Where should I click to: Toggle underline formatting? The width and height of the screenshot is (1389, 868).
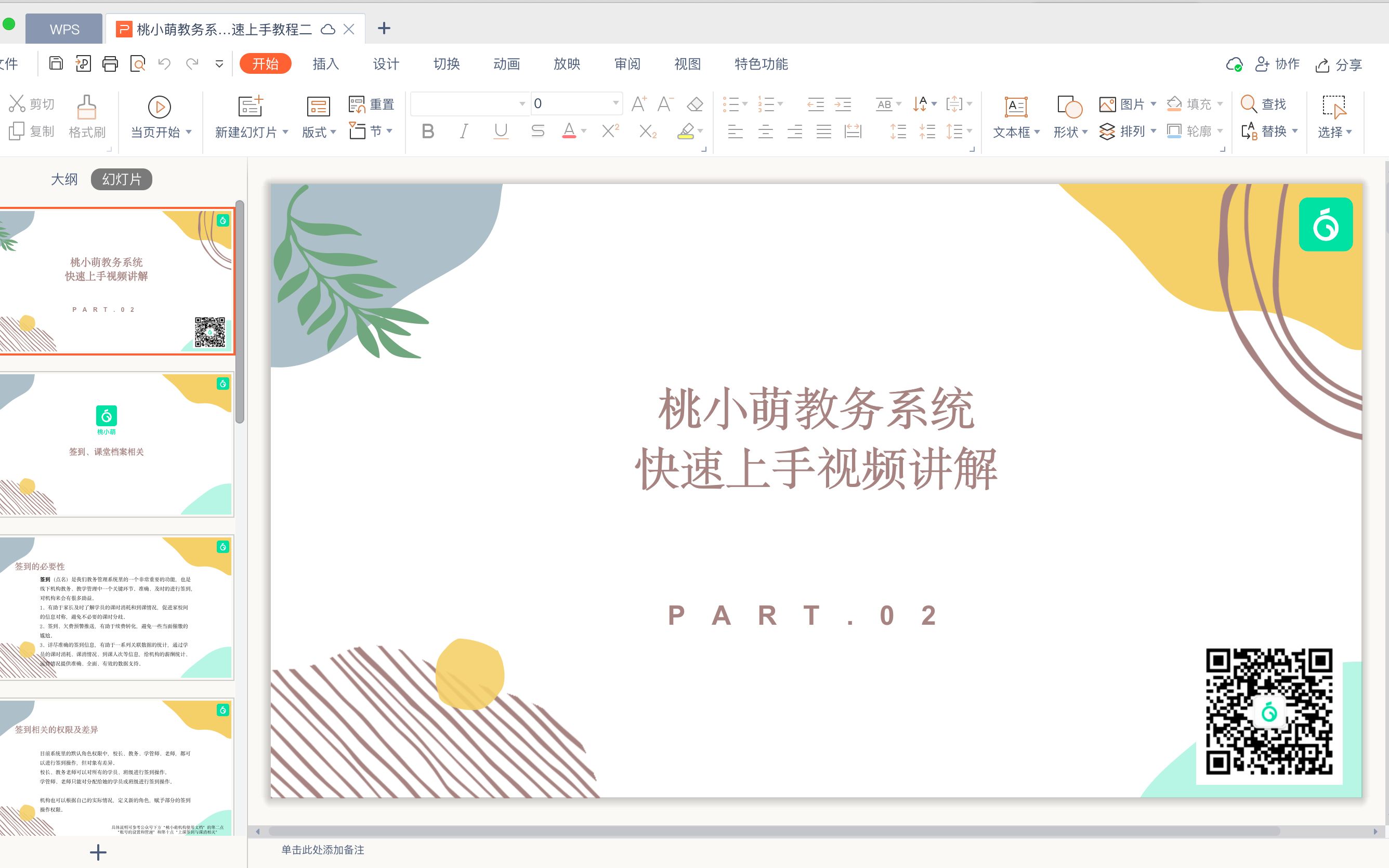501,131
